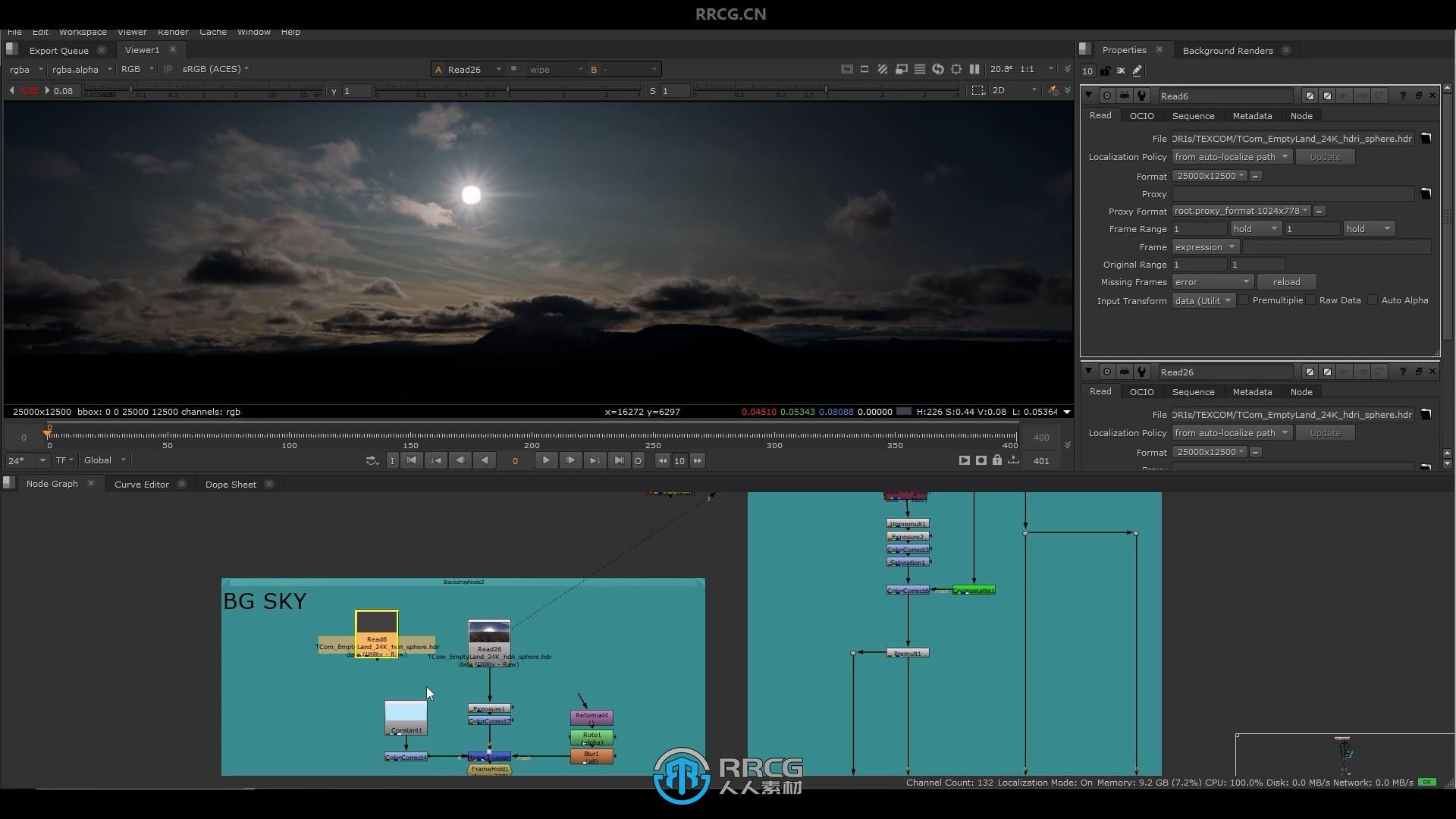
Task: Browse file for Read6 File field
Action: (x=1426, y=138)
